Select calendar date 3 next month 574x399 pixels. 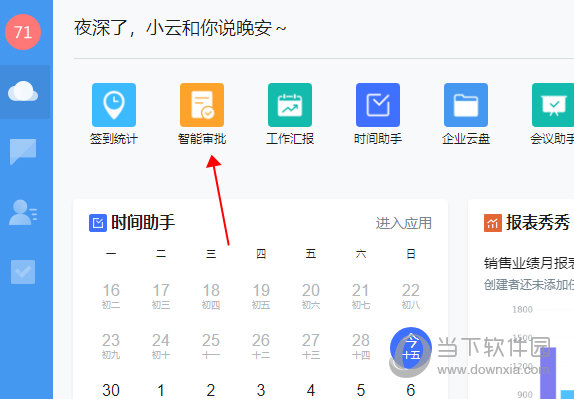(261, 390)
